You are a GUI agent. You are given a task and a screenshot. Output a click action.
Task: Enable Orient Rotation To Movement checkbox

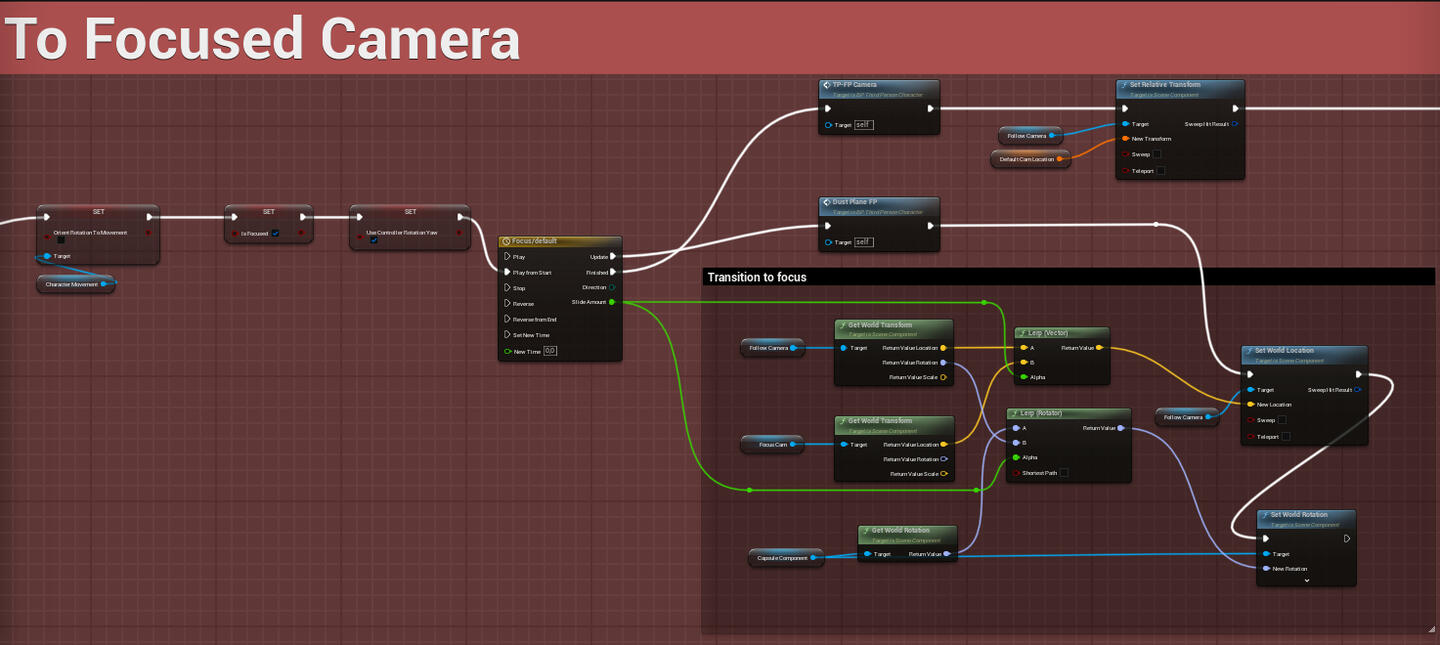[61, 240]
